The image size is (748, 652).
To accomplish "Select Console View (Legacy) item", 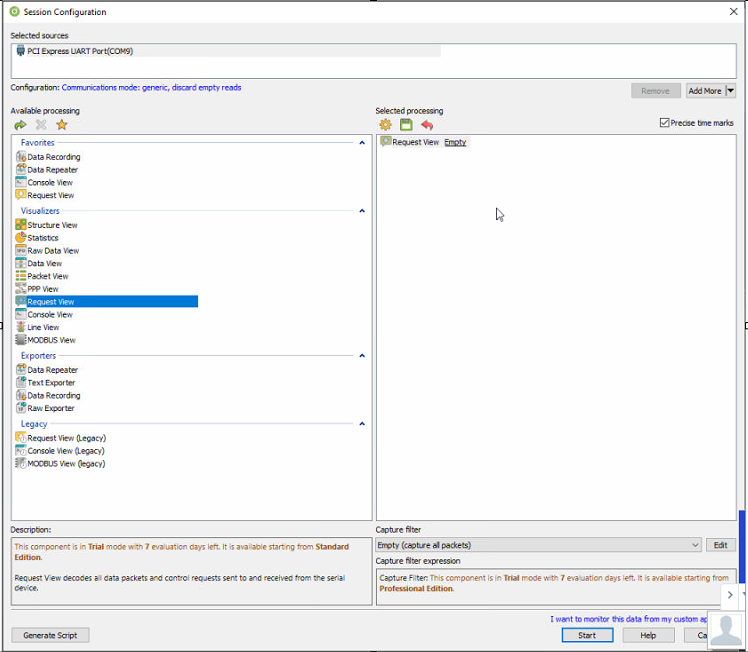I will pyautogui.click(x=66, y=451).
